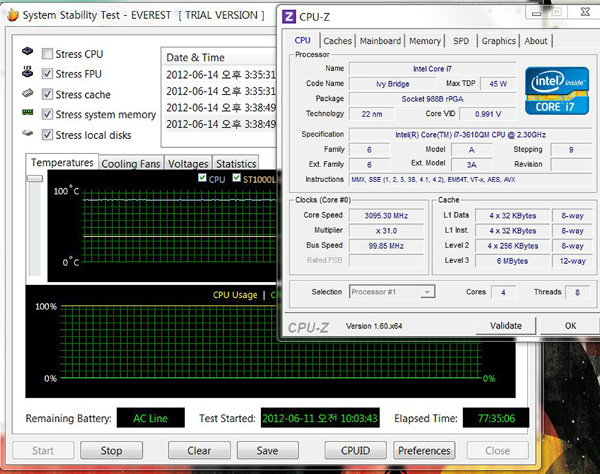
Task: Select the CPU tab in CPU-Z
Action: [x=302, y=40]
